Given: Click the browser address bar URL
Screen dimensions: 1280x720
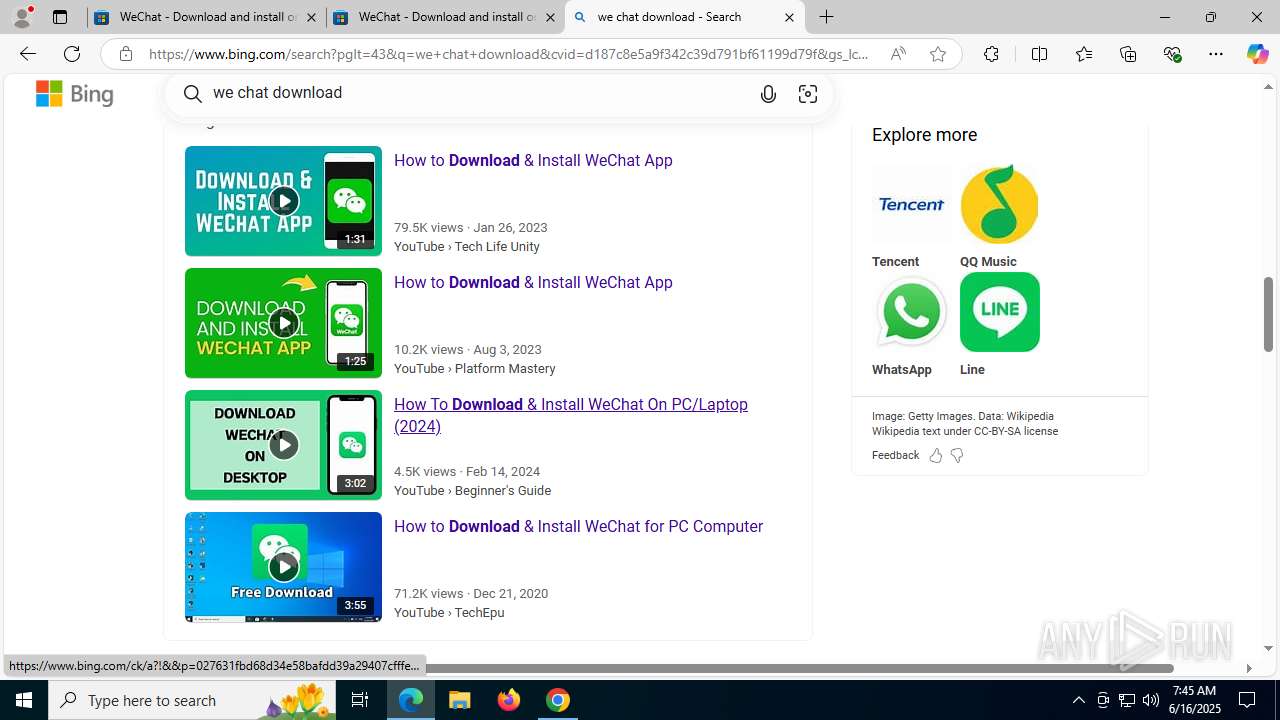Looking at the screenshot, I should point(509,54).
